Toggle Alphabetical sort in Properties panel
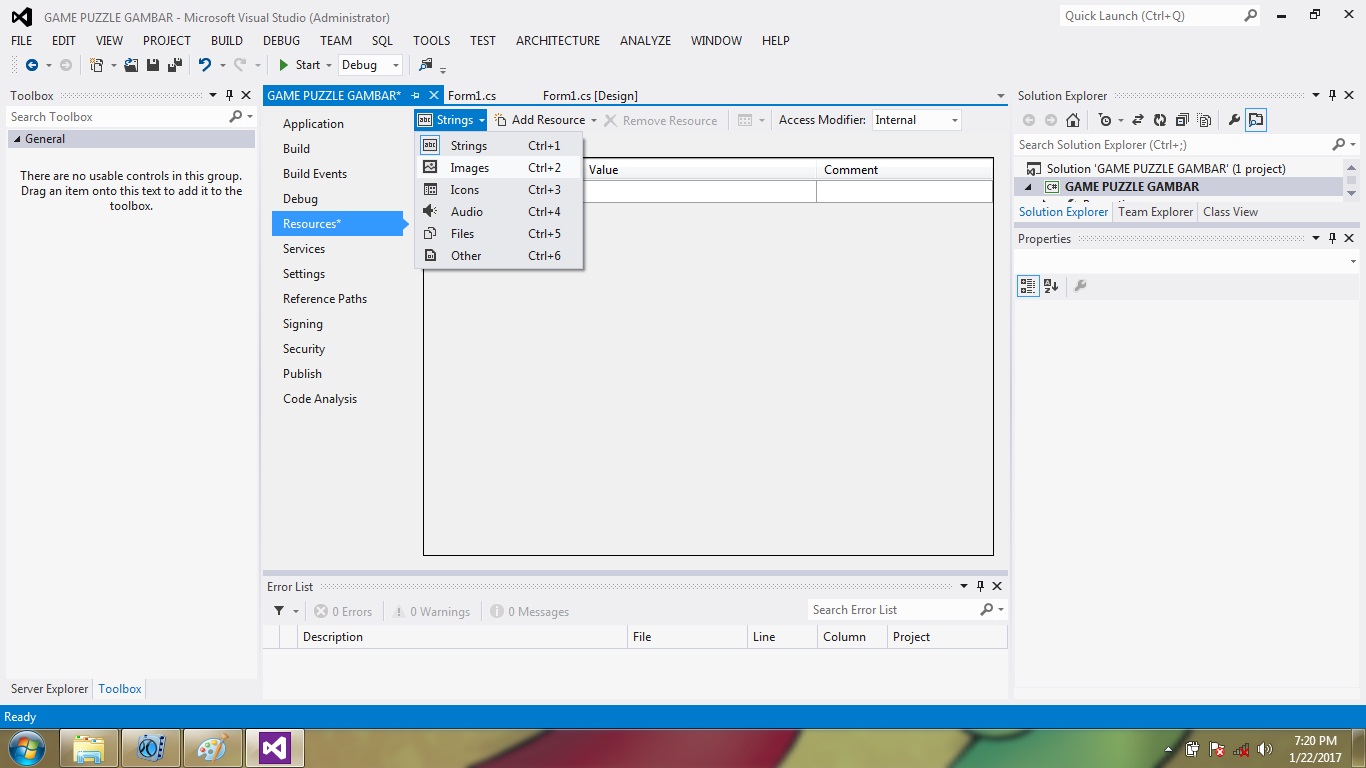The image size is (1366, 768). (x=1051, y=286)
